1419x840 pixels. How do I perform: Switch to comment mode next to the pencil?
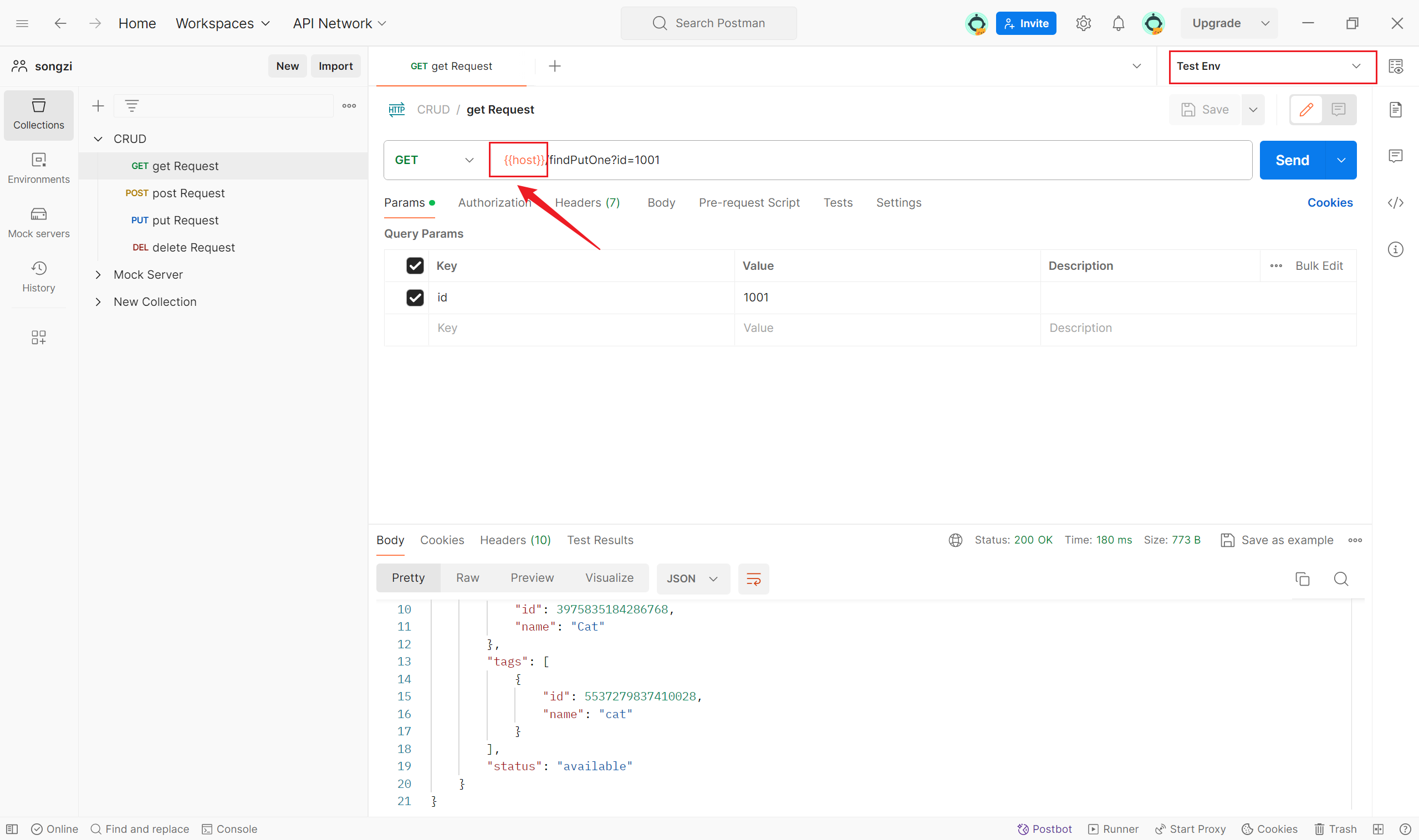click(1339, 110)
